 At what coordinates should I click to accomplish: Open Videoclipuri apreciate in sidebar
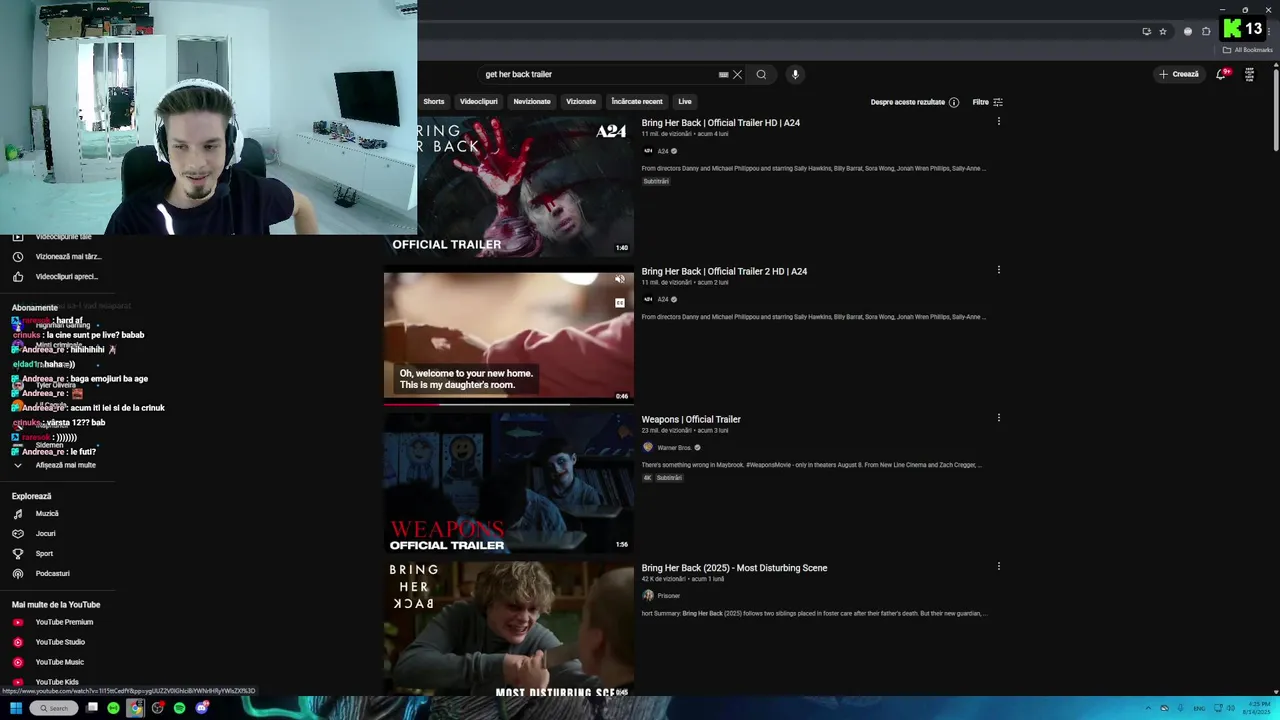(x=57, y=276)
